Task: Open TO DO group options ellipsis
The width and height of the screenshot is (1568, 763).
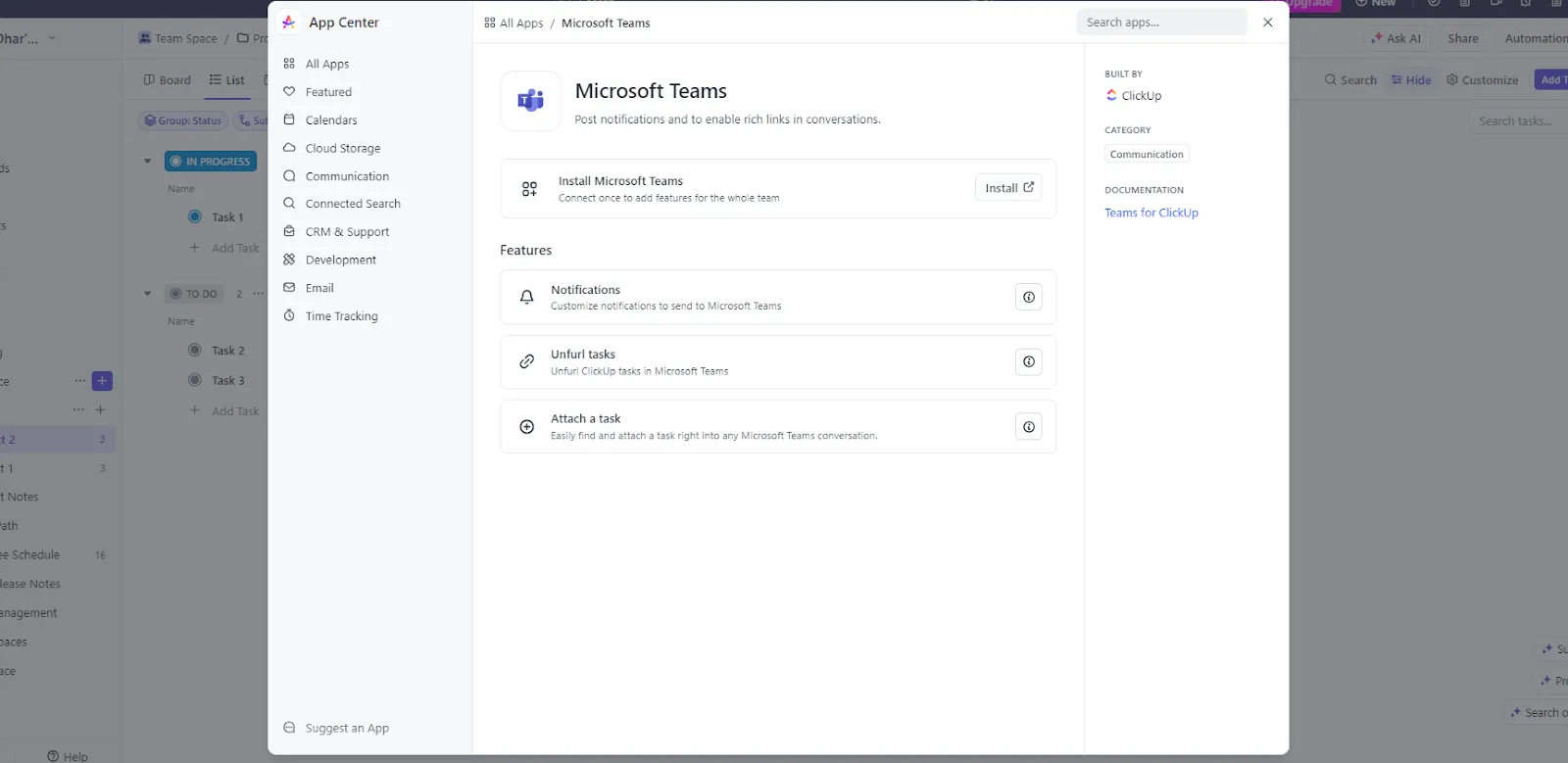Action: (x=258, y=294)
